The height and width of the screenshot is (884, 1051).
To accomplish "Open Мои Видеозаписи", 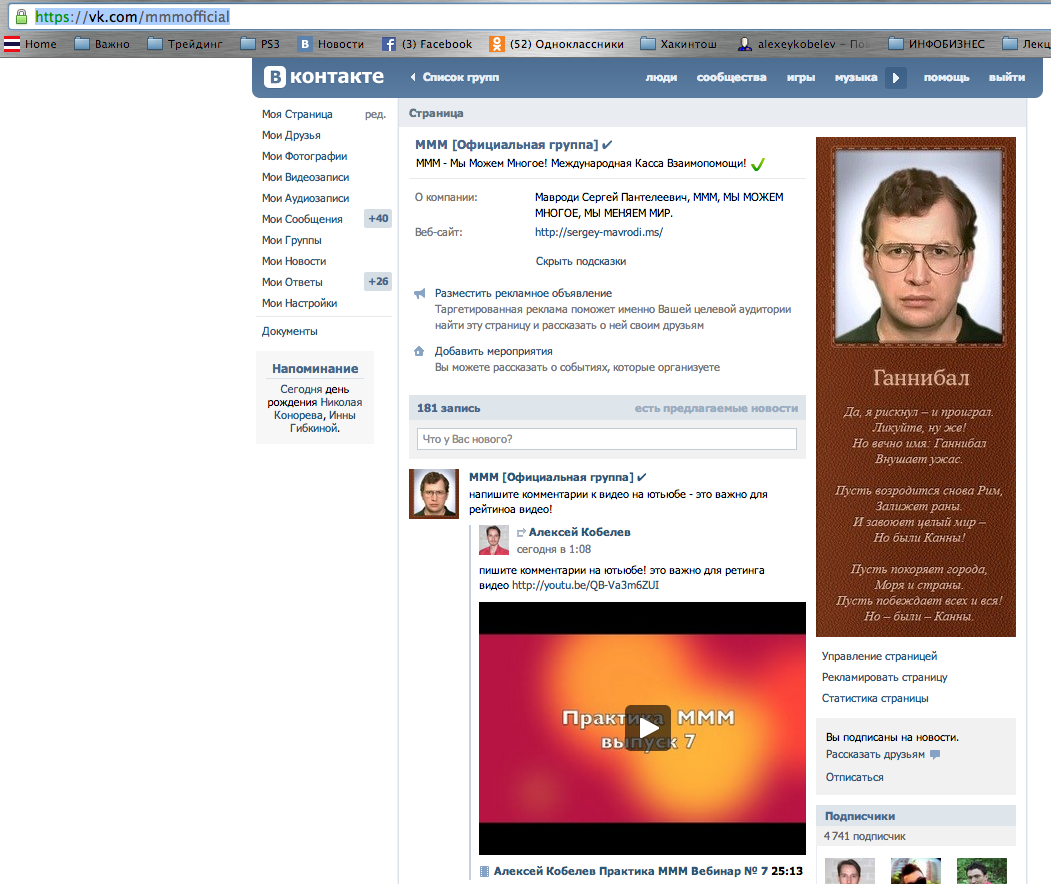I will click(x=306, y=177).
